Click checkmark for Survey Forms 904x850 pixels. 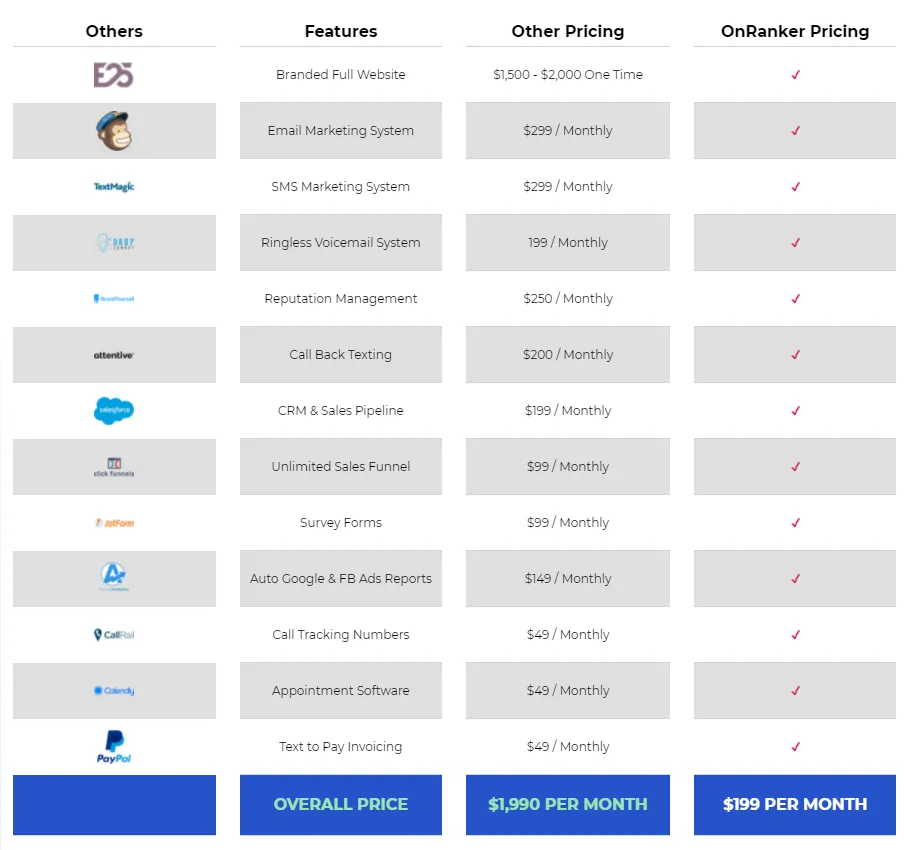point(795,522)
